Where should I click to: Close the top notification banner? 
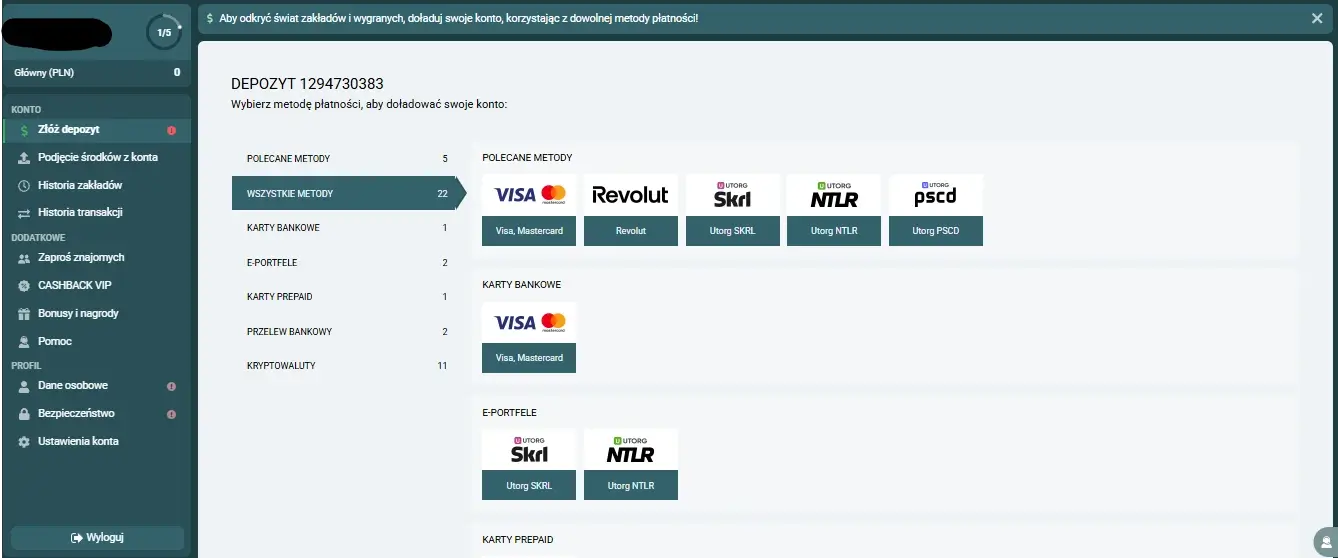click(1316, 18)
